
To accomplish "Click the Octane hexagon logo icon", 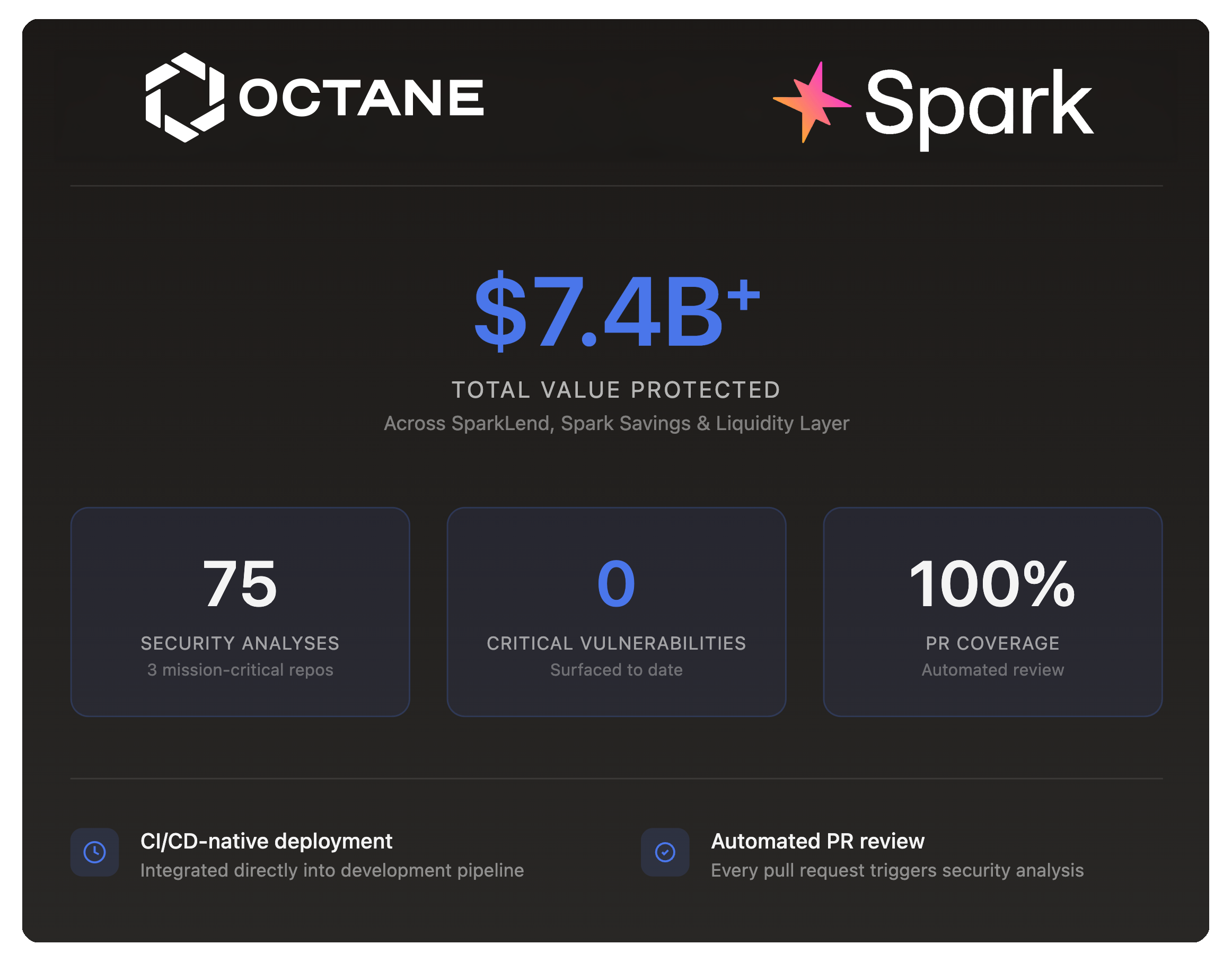I will click(x=184, y=97).
